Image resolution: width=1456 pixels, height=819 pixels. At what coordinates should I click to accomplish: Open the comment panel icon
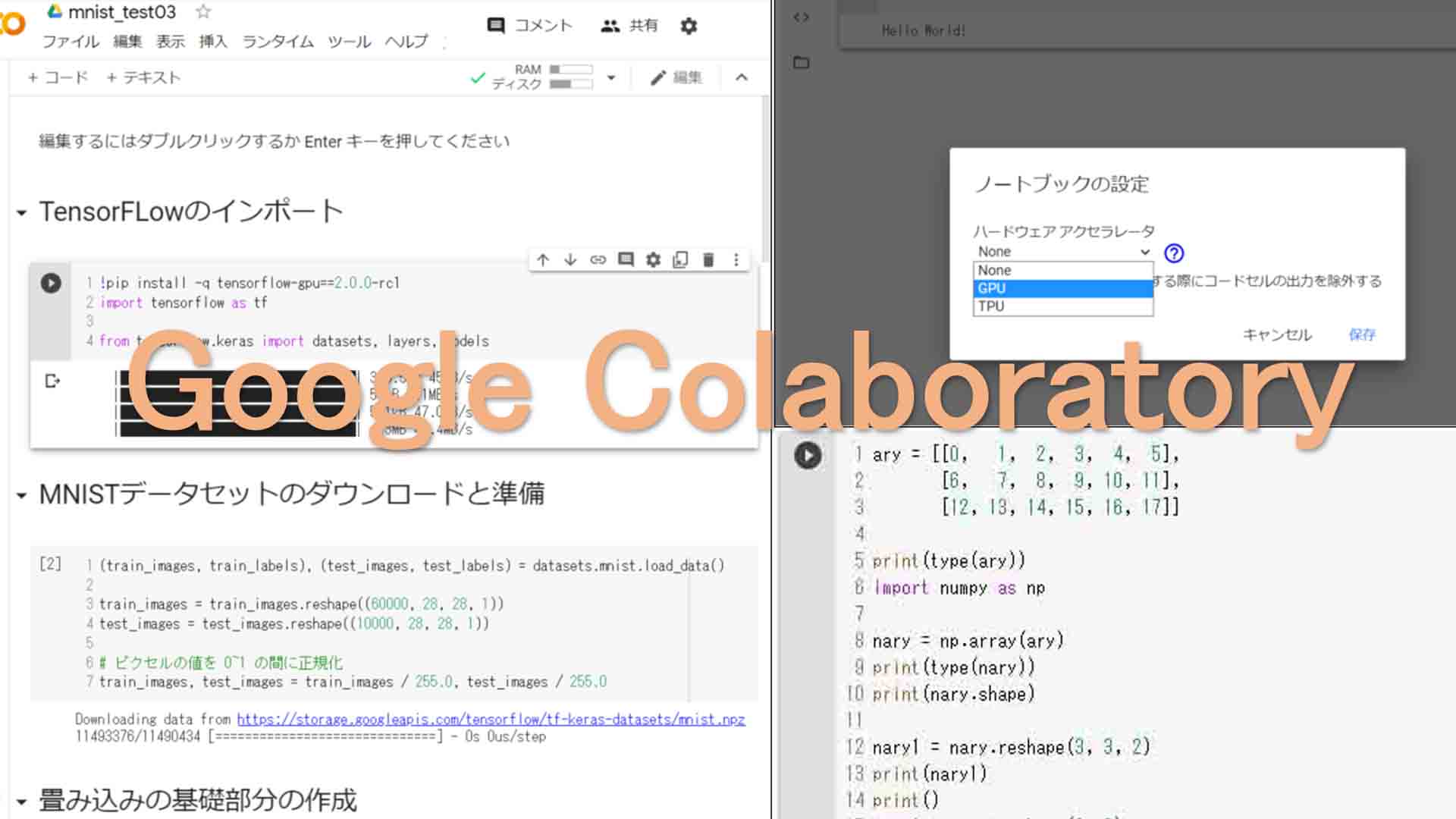coord(496,26)
